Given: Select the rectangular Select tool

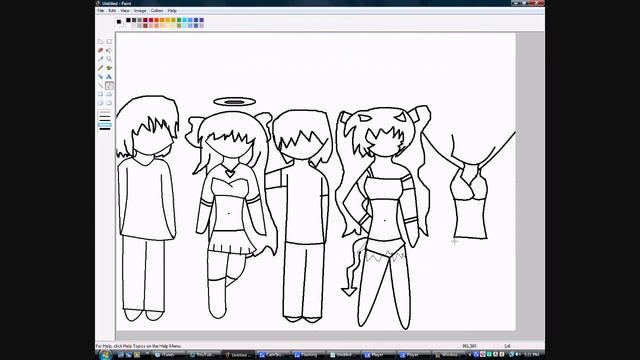Looking at the screenshot, I should click(109, 42).
